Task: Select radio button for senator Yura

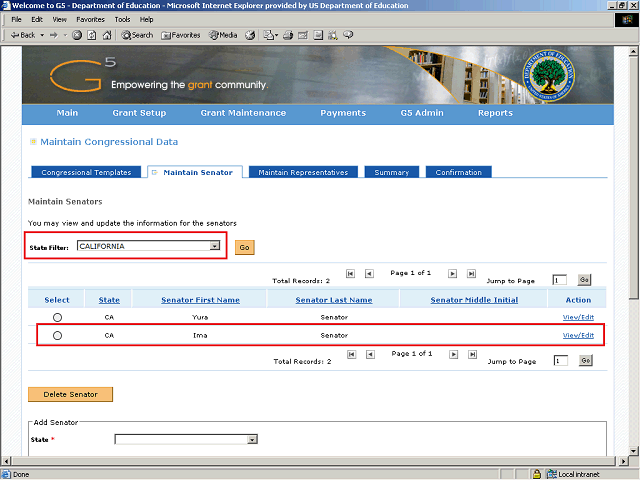Action: click(x=58, y=317)
